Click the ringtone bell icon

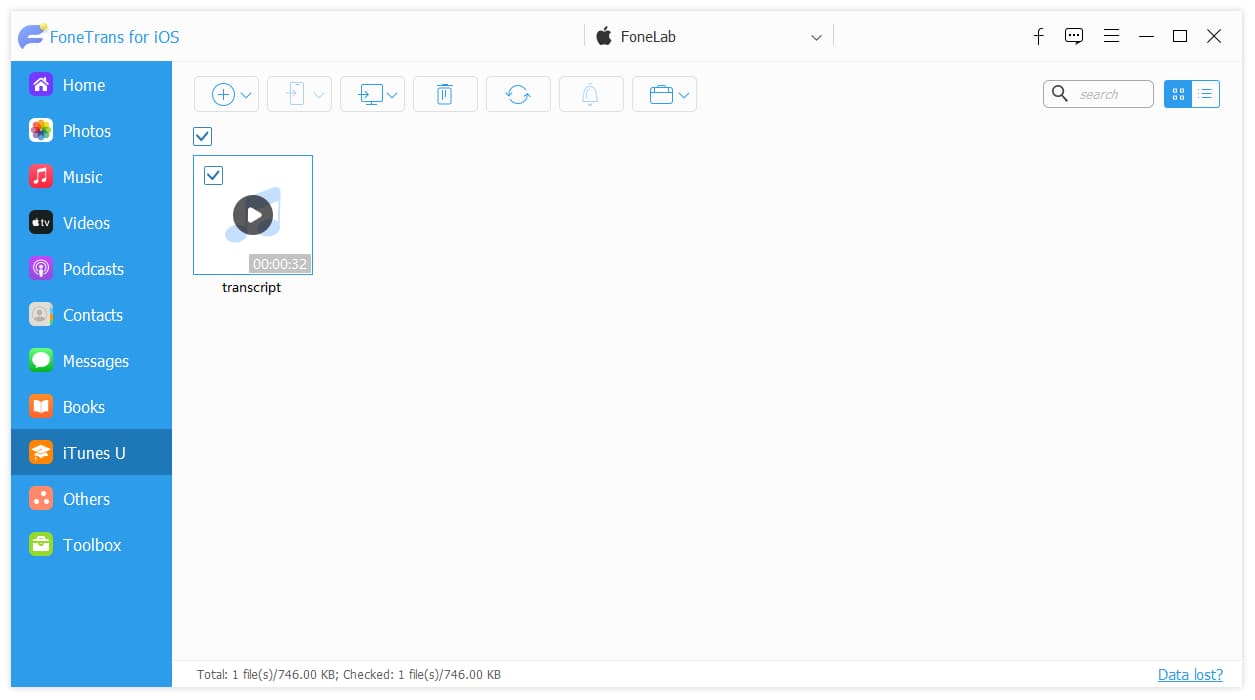click(591, 94)
